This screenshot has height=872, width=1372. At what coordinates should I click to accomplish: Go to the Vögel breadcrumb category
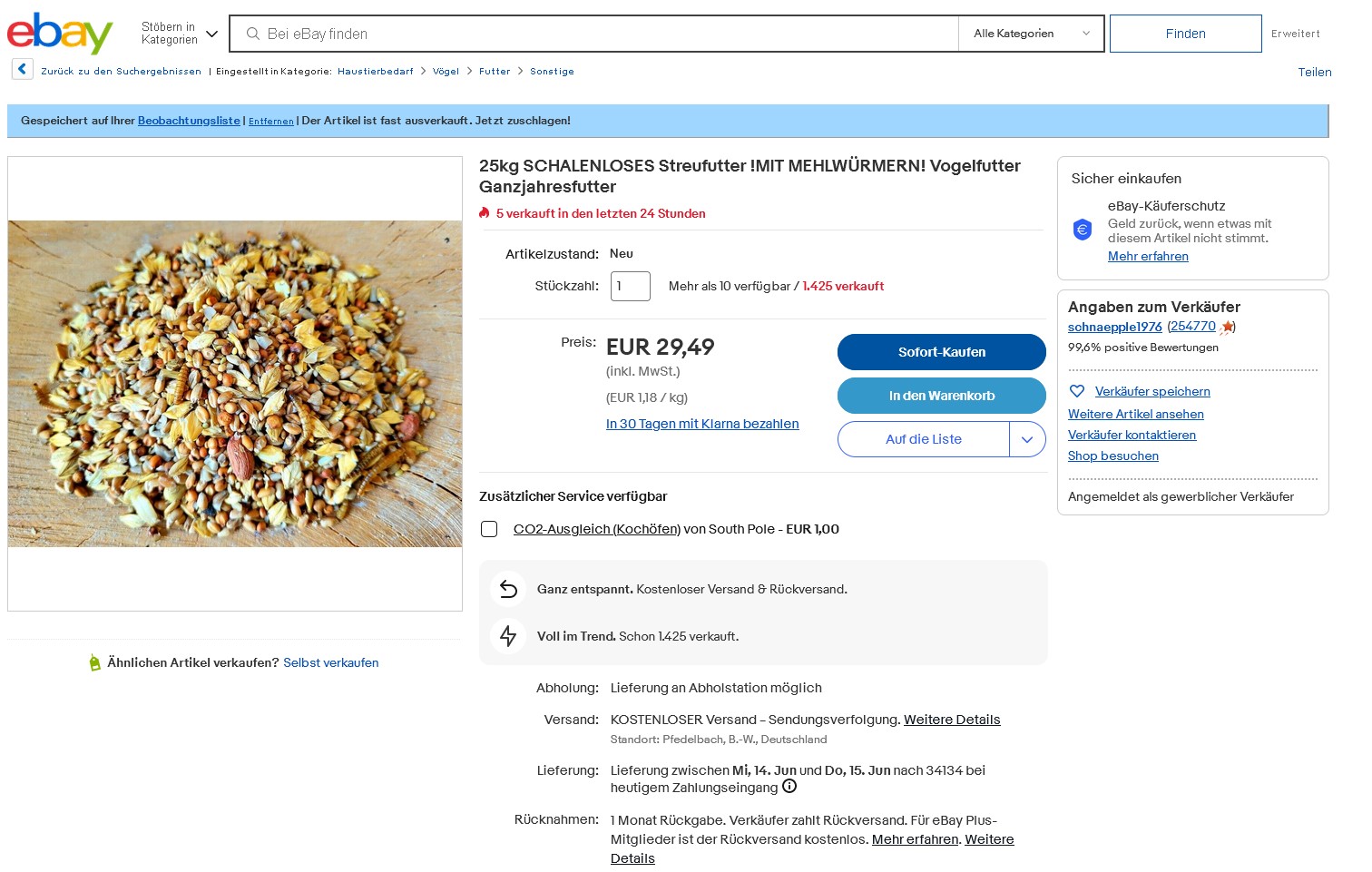[x=446, y=71]
